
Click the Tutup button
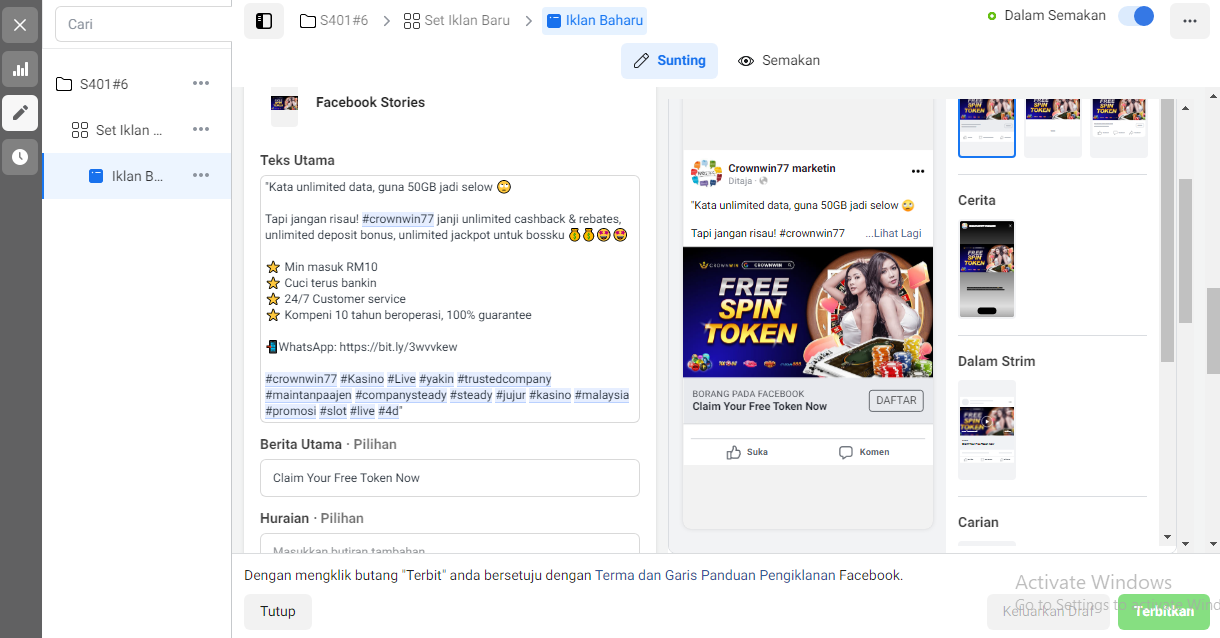278,612
